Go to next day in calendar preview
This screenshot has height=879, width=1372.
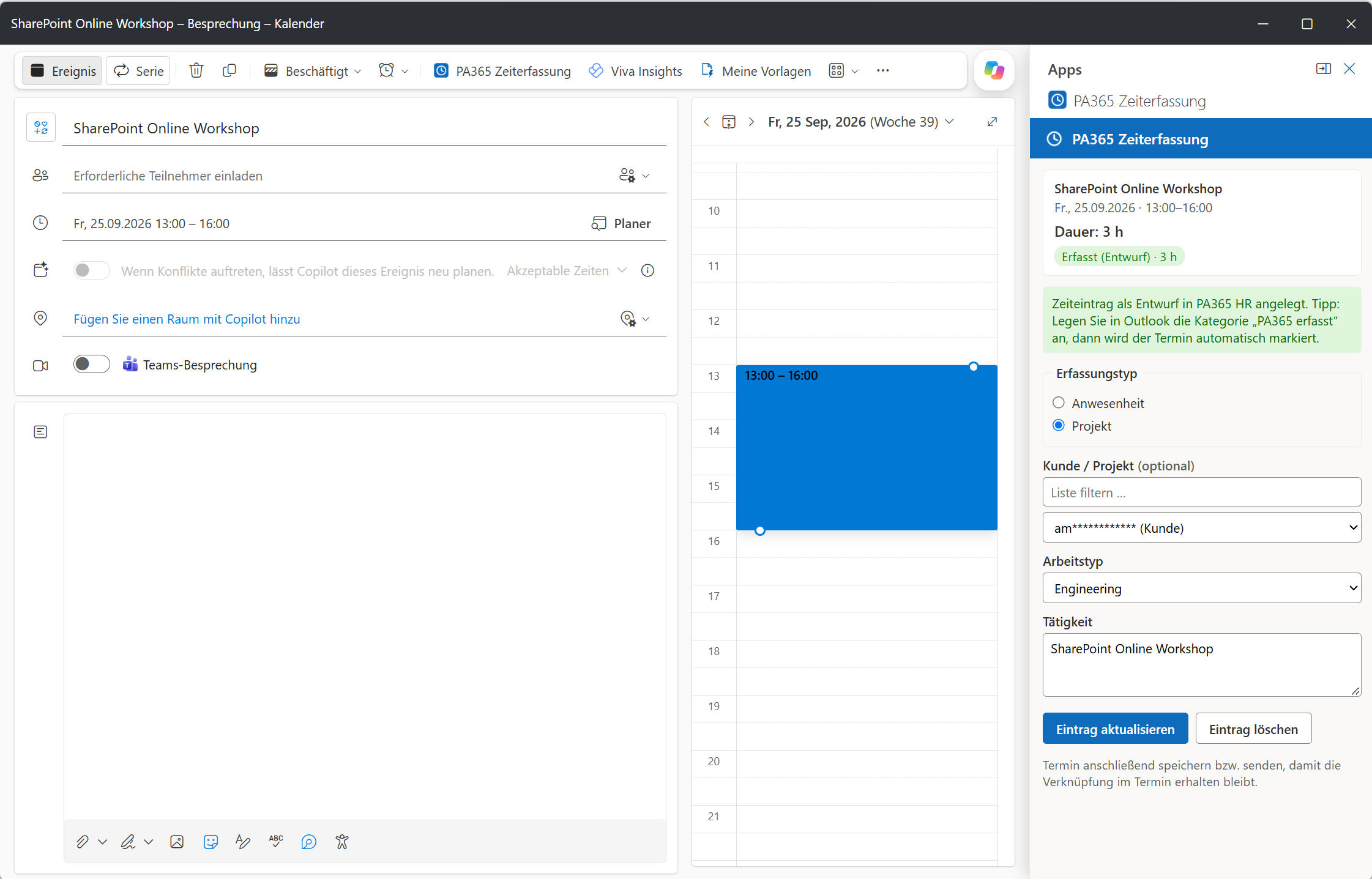pos(751,122)
